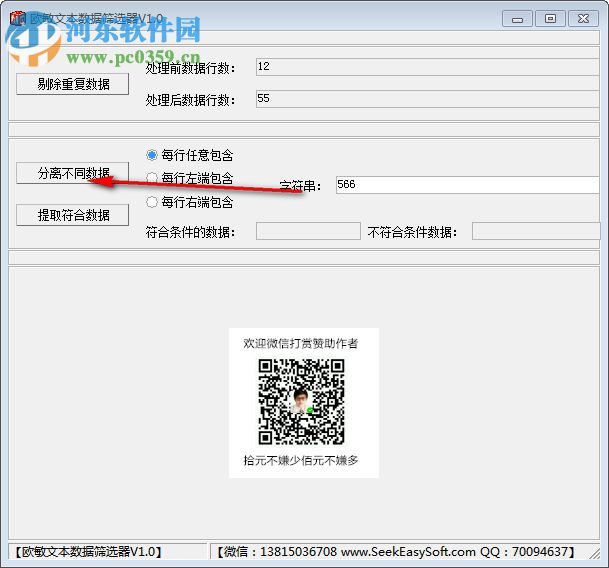The width and height of the screenshot is (609, 568).
Task: Click the window resize grip in status bar
Action: click(594, 554)
